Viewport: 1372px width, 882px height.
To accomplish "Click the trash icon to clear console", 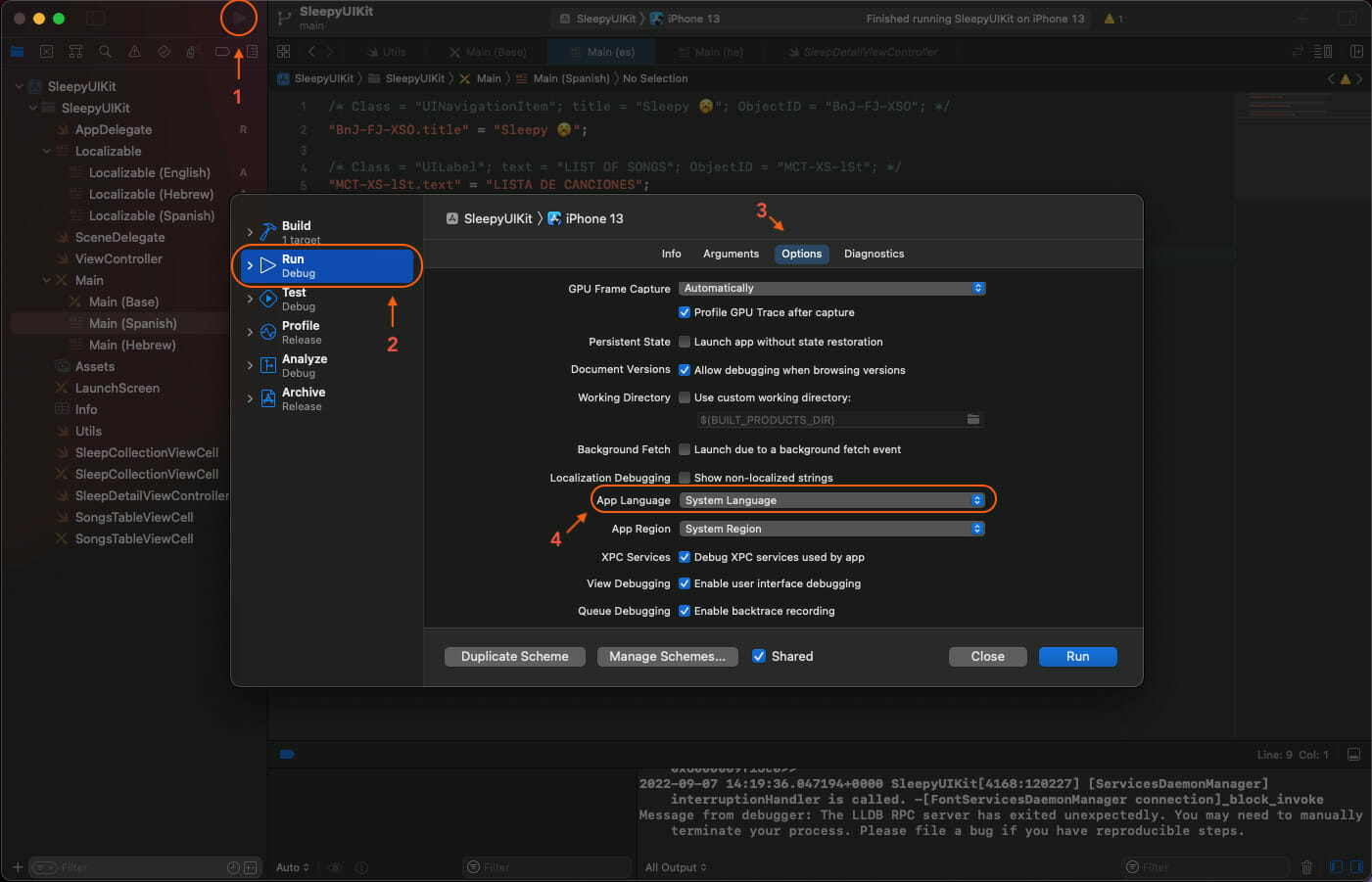I will click(x=1306, y=867).
